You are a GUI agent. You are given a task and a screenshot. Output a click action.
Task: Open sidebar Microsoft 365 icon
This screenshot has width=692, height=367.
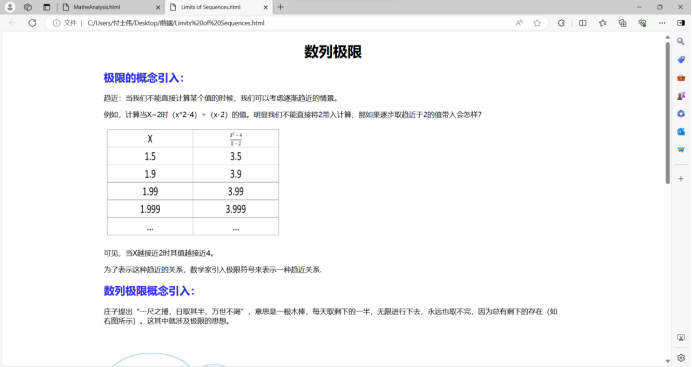(x=681, y=114)
